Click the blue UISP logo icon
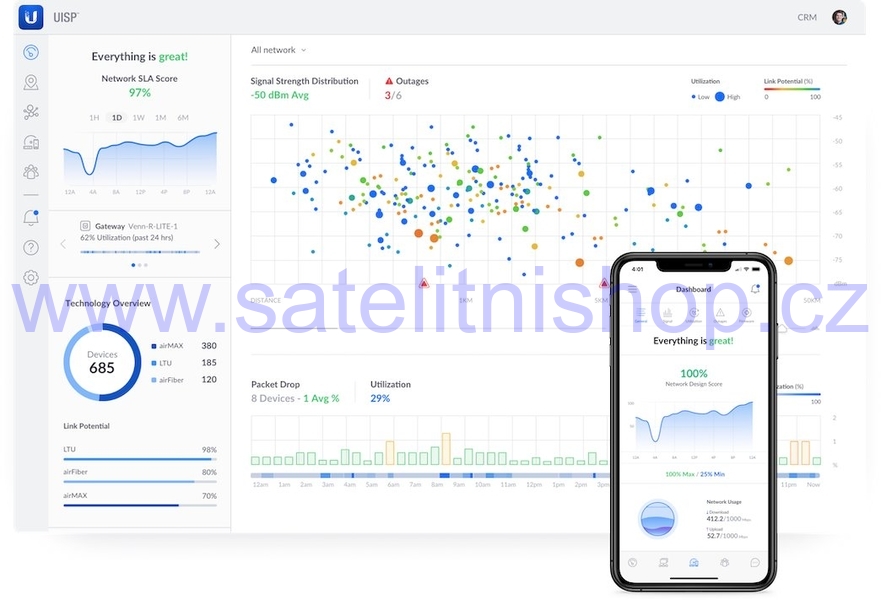881x600 pixels. point(31,17)
